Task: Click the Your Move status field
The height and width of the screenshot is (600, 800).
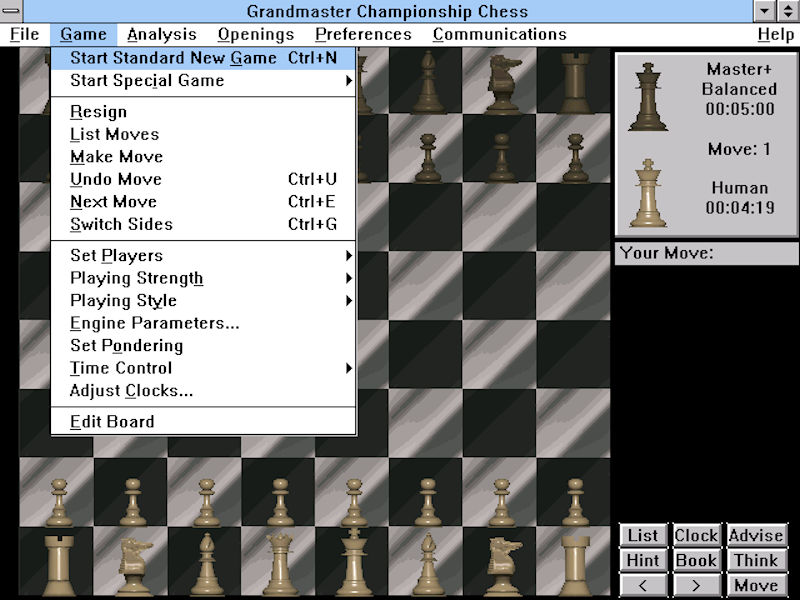Action: [x=706, y=253]
